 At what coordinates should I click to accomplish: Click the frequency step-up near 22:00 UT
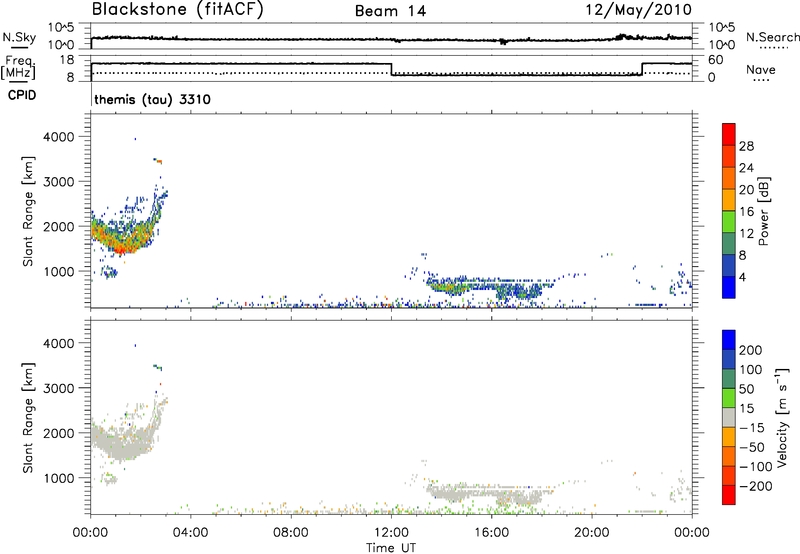[642, 69]
